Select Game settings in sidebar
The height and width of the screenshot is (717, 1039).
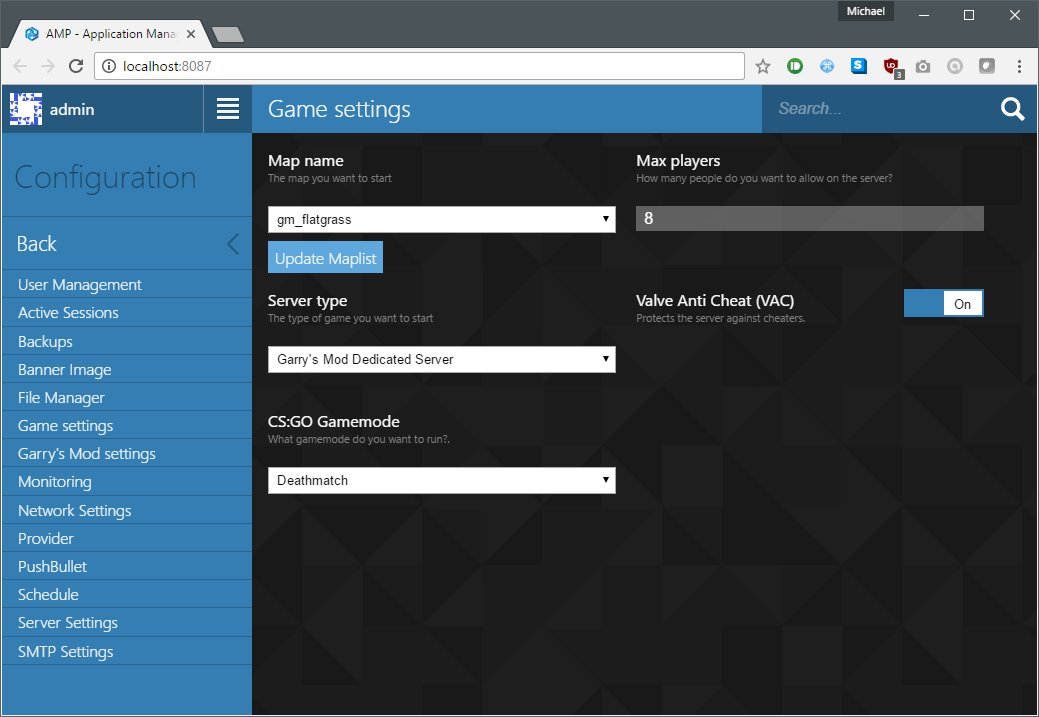pos(127,425)
